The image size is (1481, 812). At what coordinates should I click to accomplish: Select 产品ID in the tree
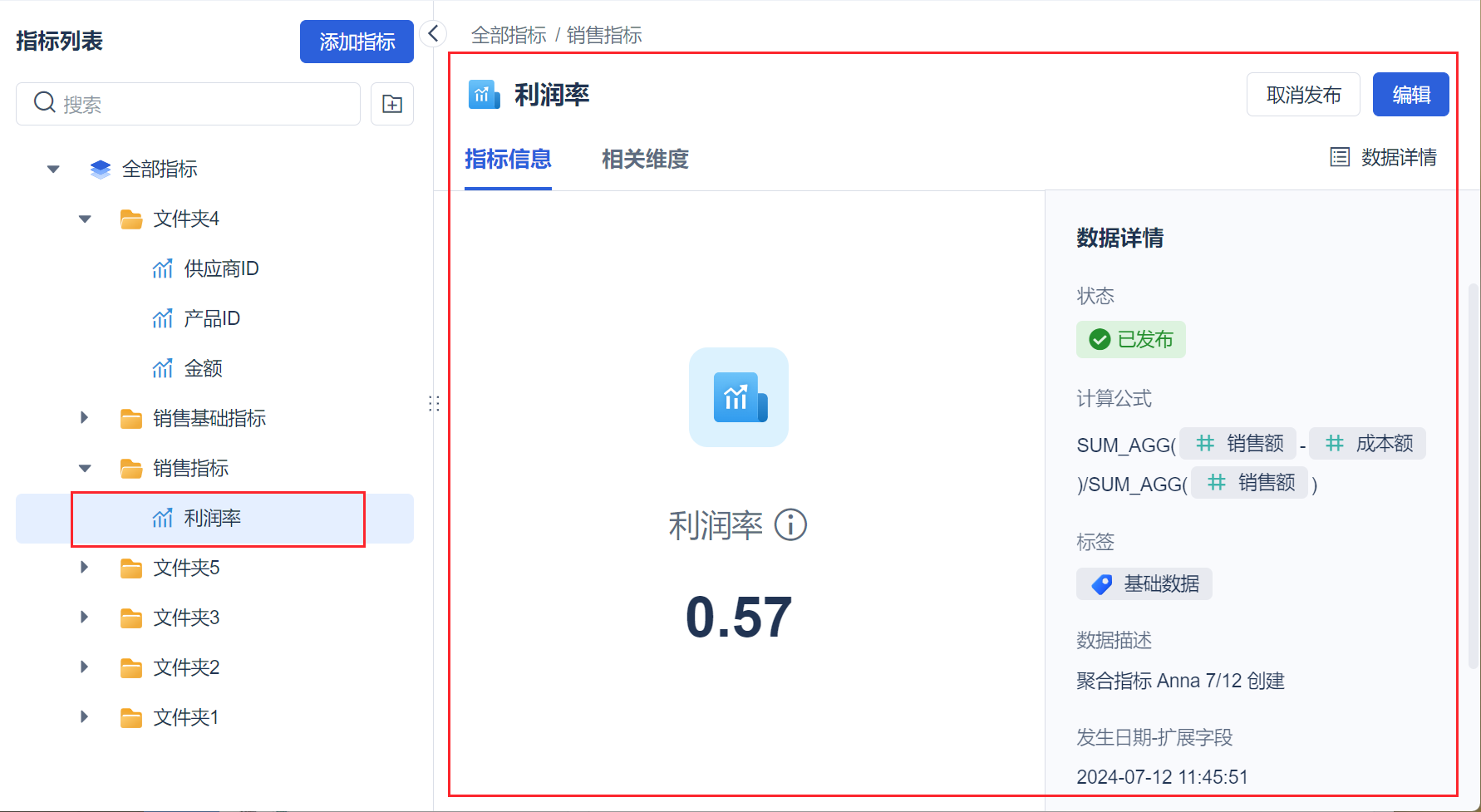click(x=212, y=319)
